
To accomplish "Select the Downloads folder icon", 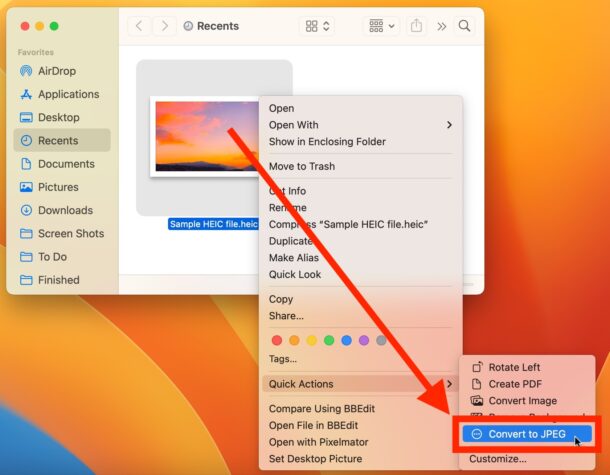I will point(26,210).
